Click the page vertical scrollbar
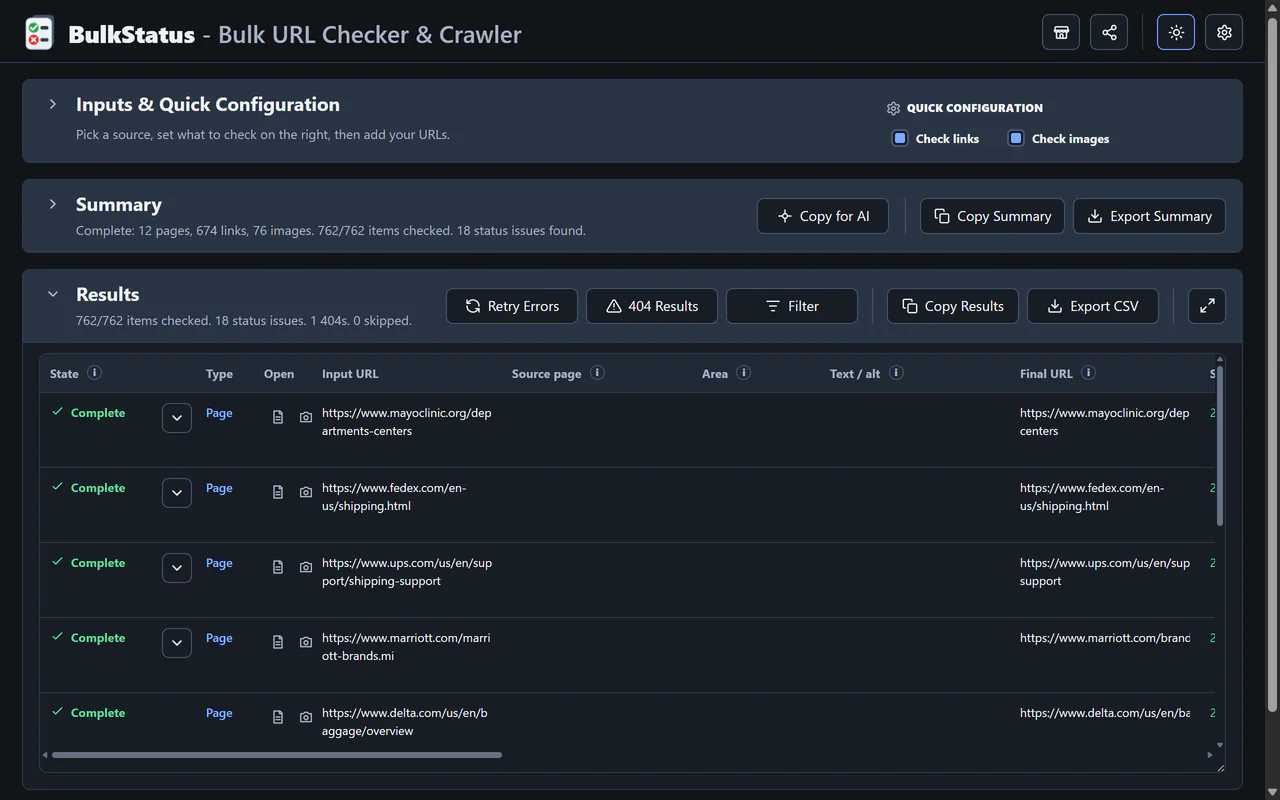The image size is (1280, 800). [x=1272, y=365]
